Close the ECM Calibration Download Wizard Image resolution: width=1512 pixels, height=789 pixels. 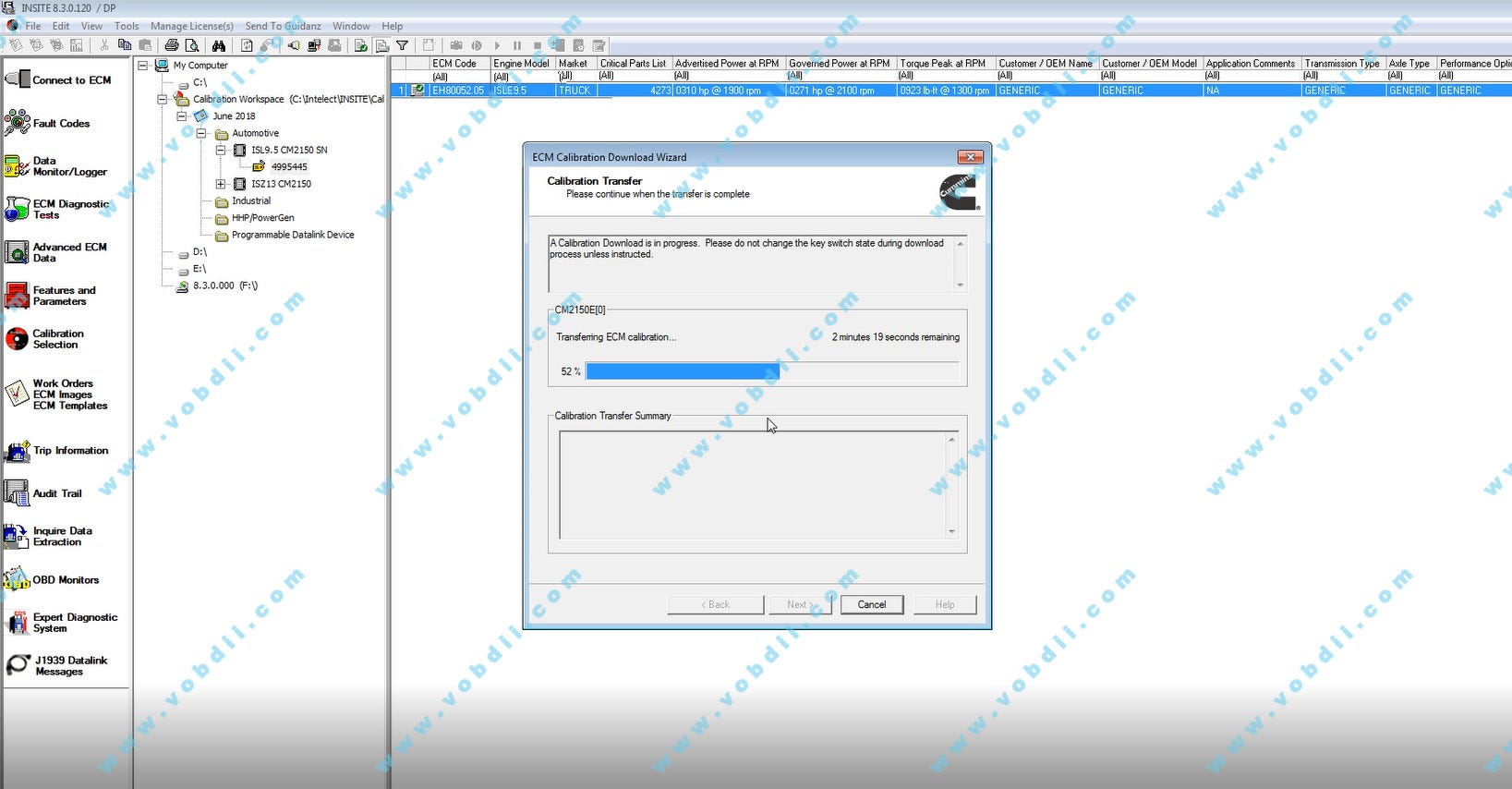(970, 157)
